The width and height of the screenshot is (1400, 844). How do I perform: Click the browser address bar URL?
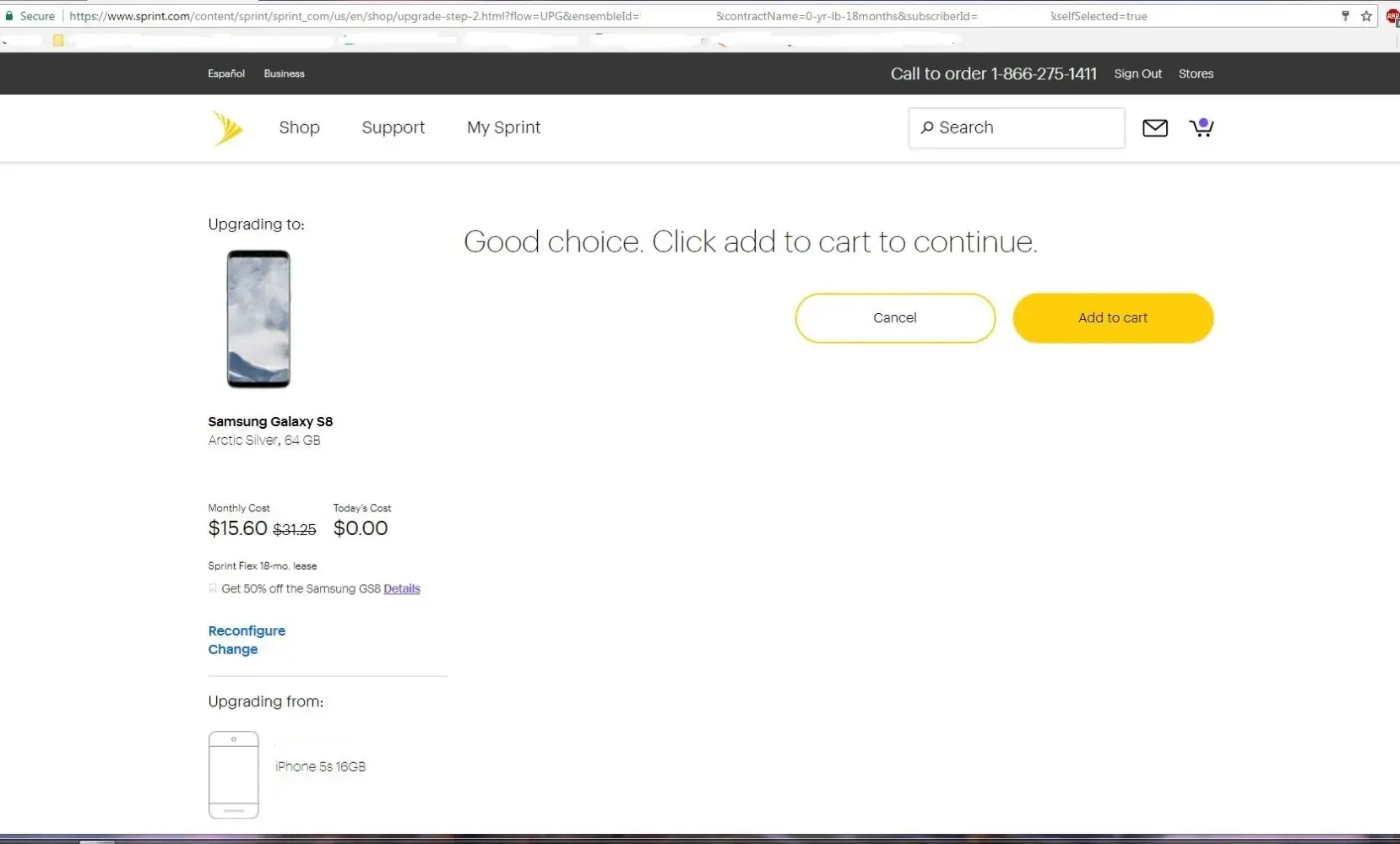click(x=608, y=16)
